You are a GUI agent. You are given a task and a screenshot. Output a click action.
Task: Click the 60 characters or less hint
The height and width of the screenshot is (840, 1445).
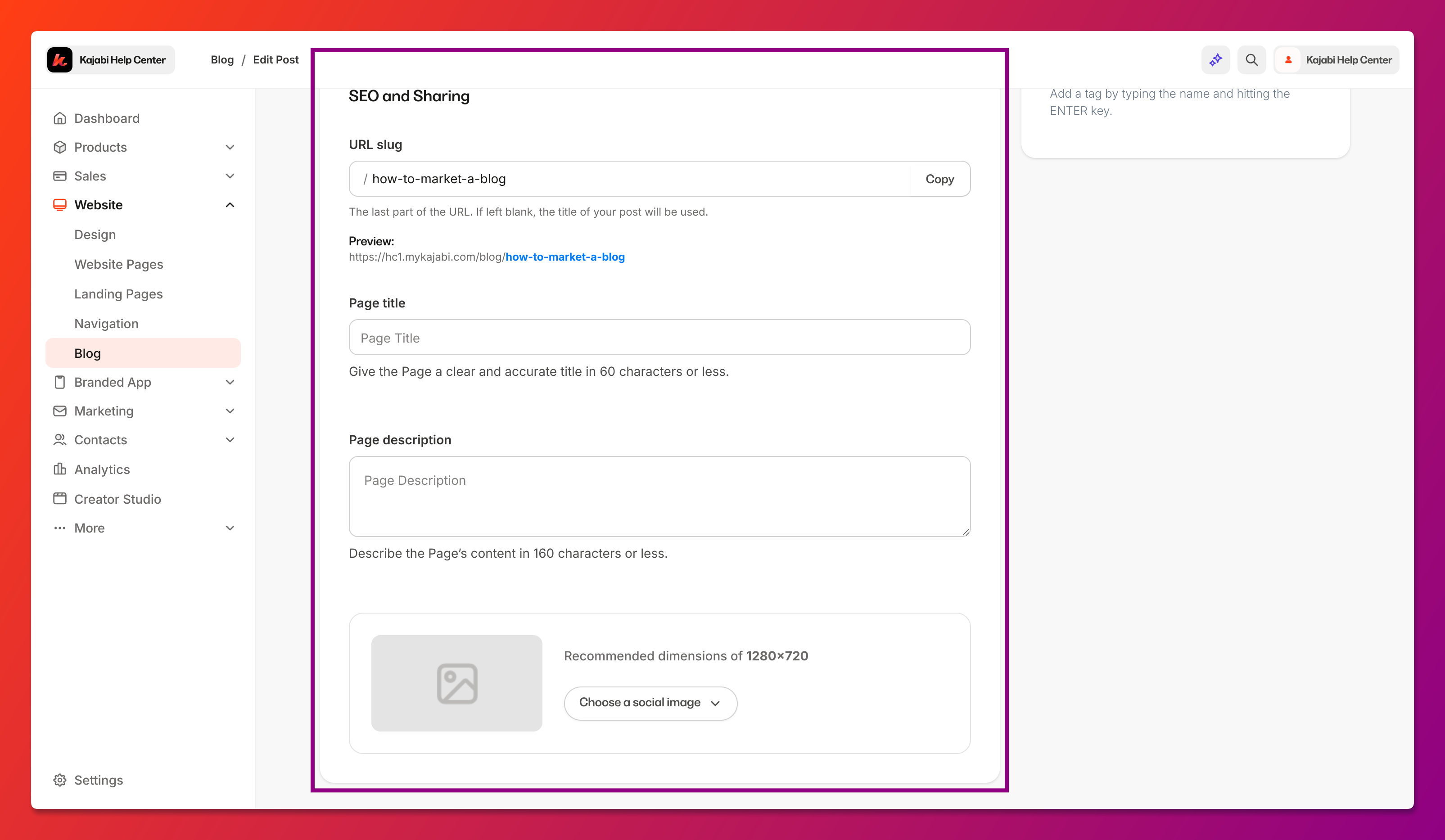point(538,371)
